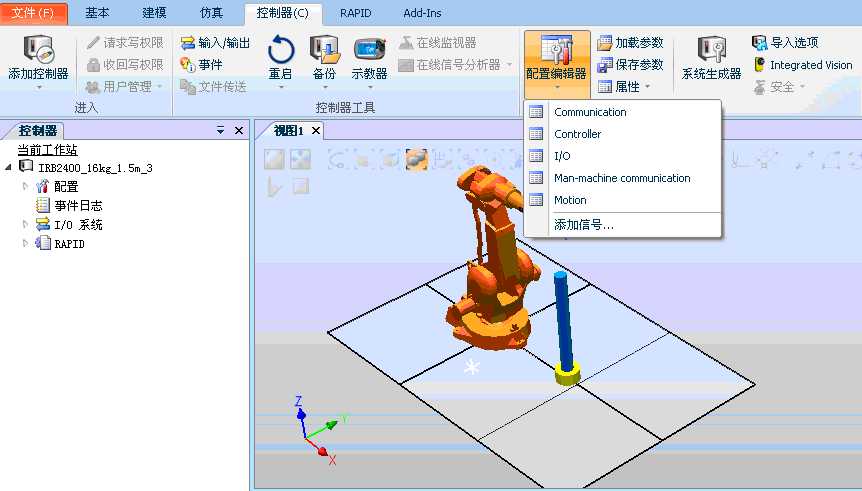Open the 示教器 flex pendant icon
Image resolution: width=862 pixels, height=491 pixels.
369,49
